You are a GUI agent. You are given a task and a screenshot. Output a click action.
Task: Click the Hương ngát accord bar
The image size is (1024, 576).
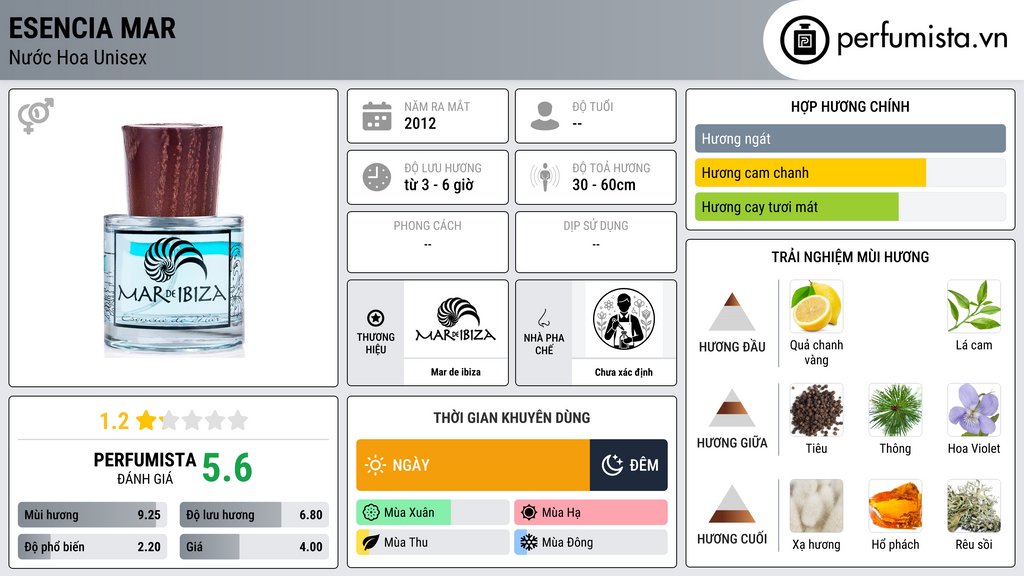click(x=850, y=138)
